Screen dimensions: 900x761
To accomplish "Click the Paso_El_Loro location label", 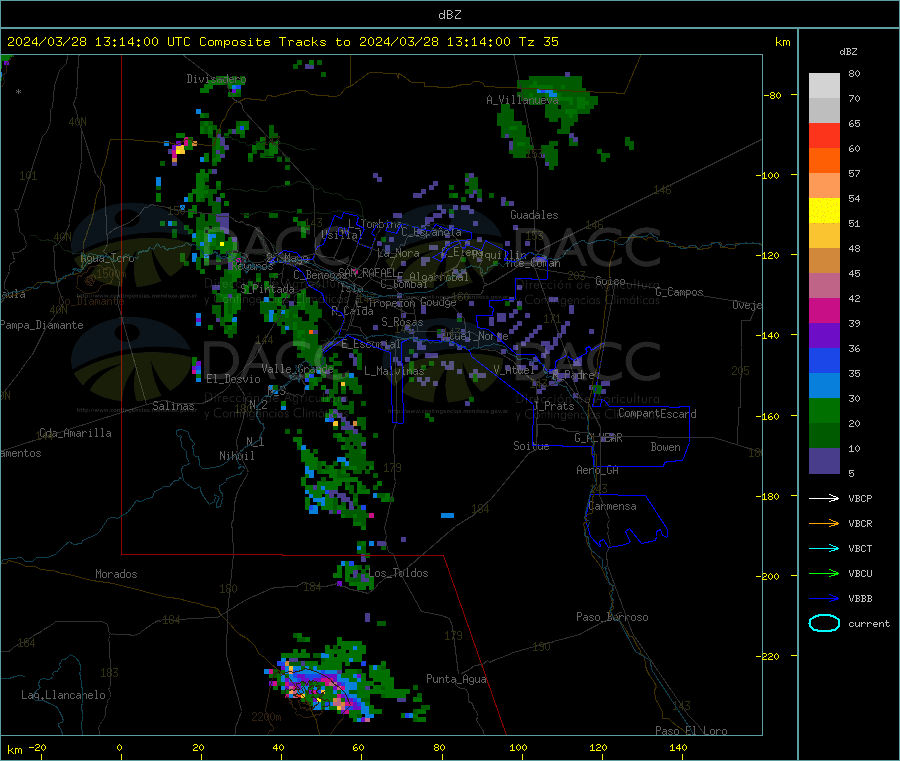I will (x=691, y=731).
